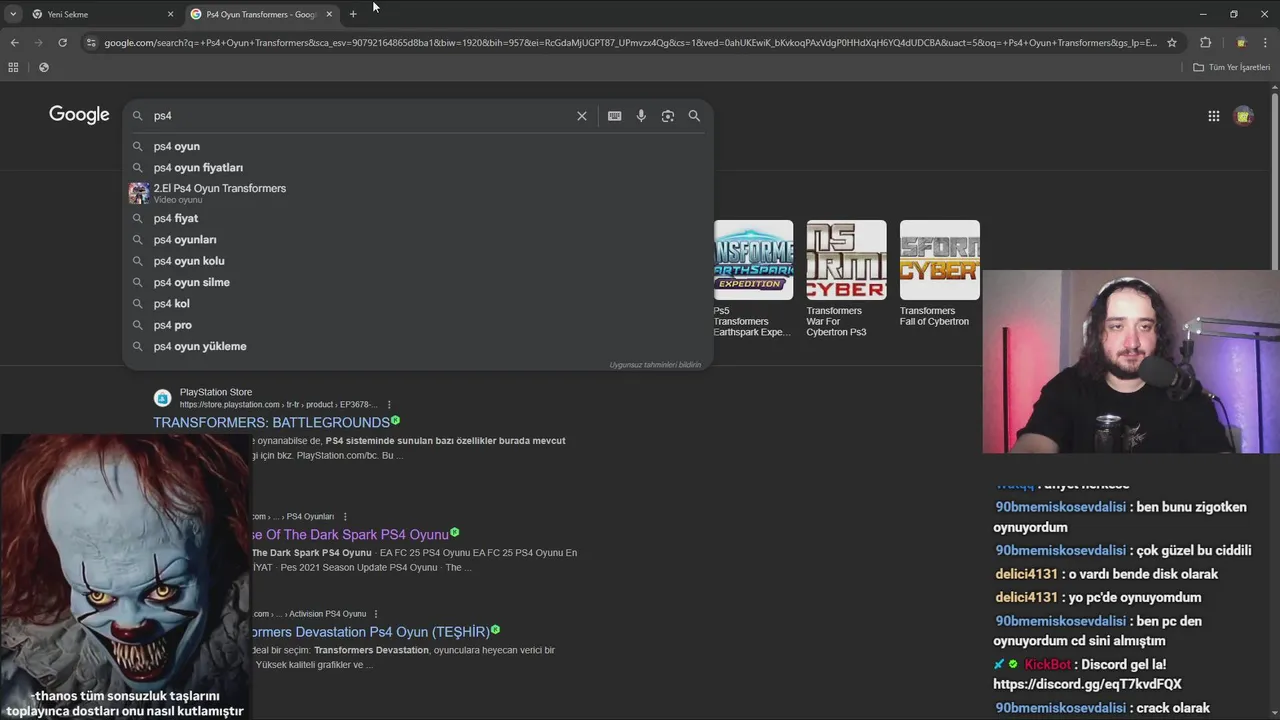This screenshot has width=1280, height=720.
Task: Open more options for PlayStation Store result
Action: pyautogui.click(x=389, y=405)
